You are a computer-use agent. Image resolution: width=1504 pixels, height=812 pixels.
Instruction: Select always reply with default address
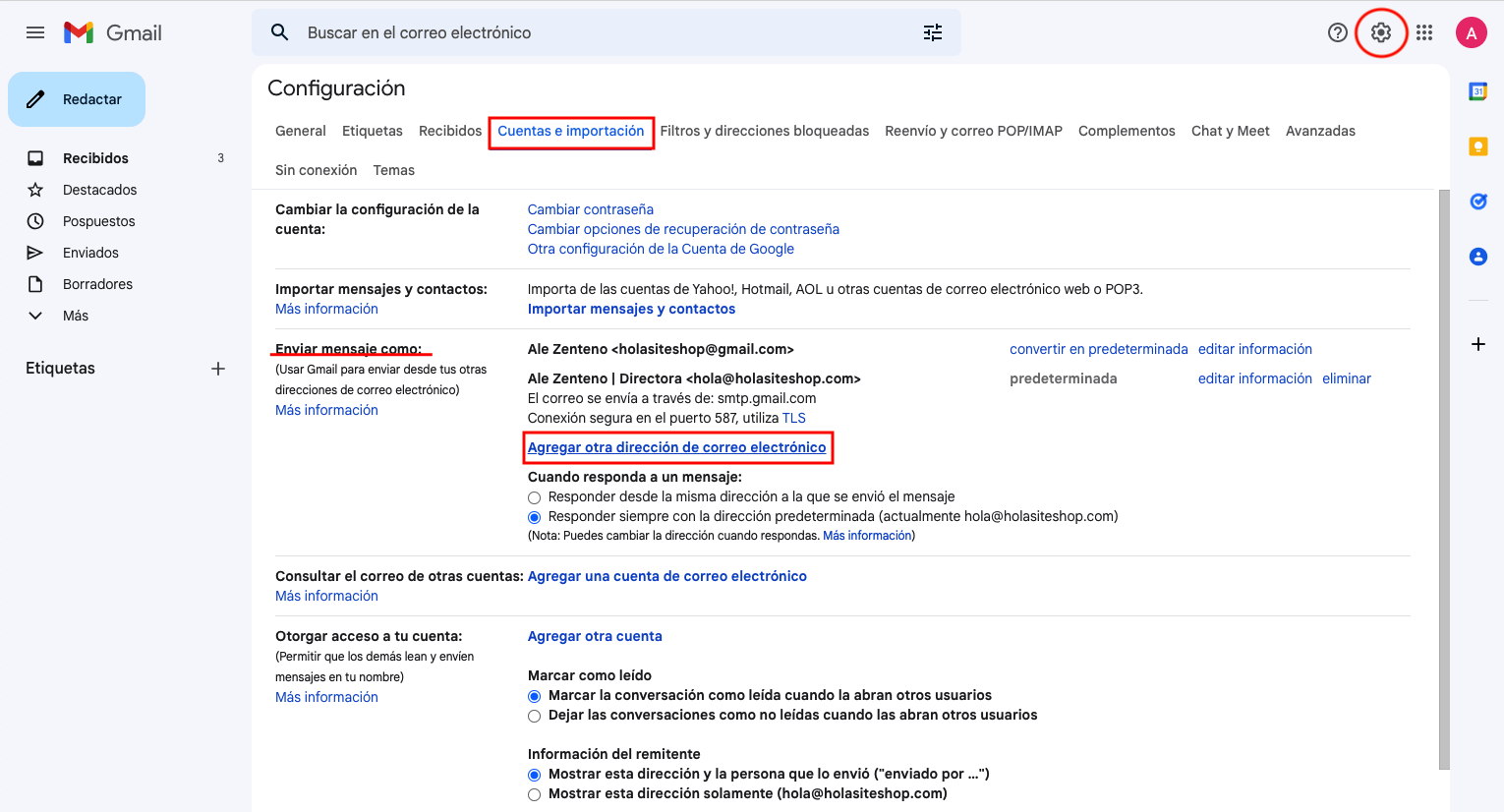point(535,517)
